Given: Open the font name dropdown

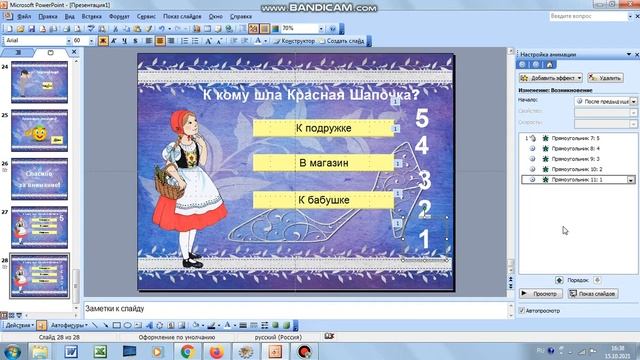Looking at the screenshot, I should pyautogui.click(x=68, y=41).
